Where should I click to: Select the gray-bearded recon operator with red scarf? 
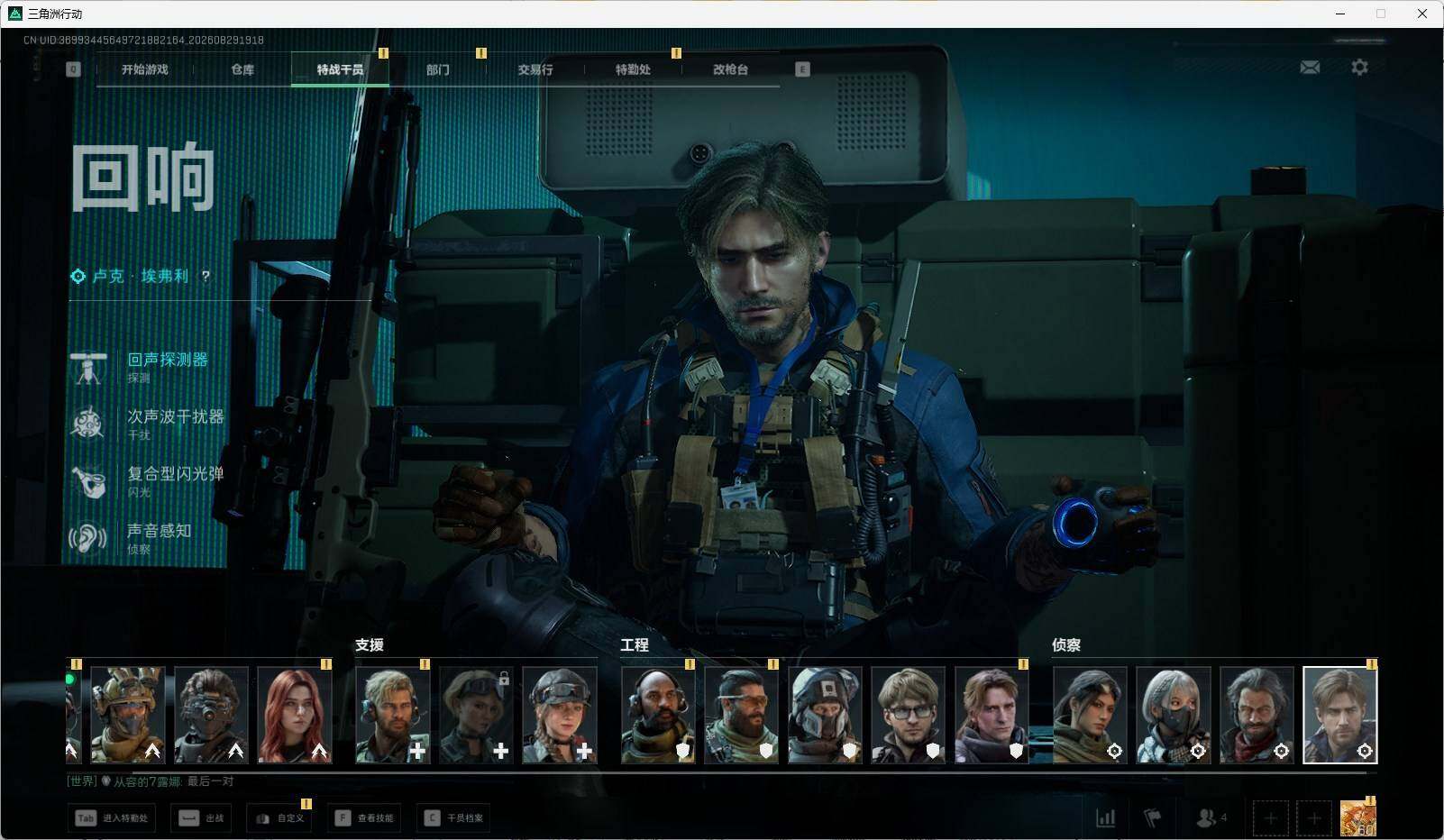(1257, 715)
